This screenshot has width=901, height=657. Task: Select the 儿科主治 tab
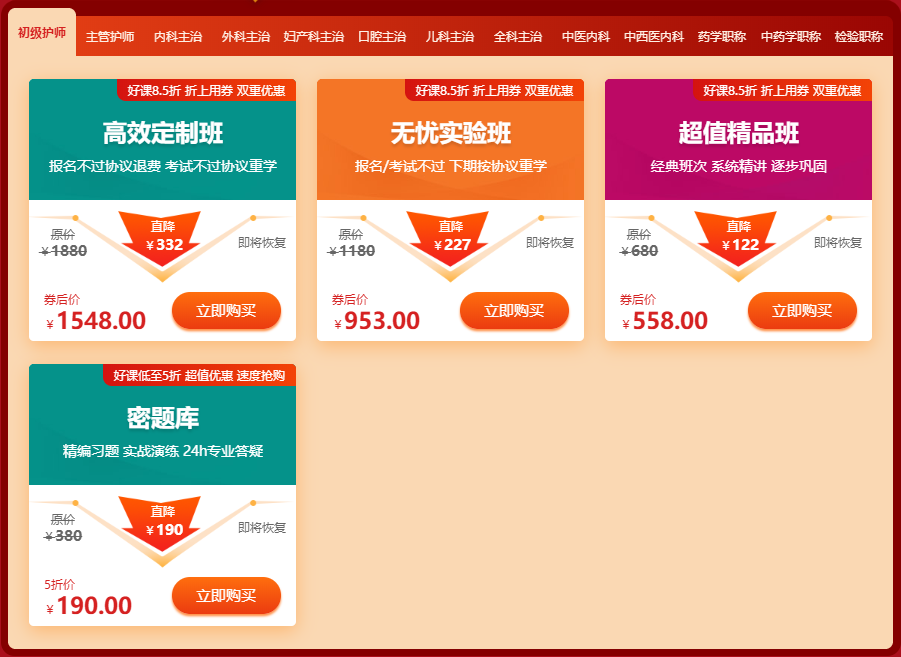[x=450, y=37]
